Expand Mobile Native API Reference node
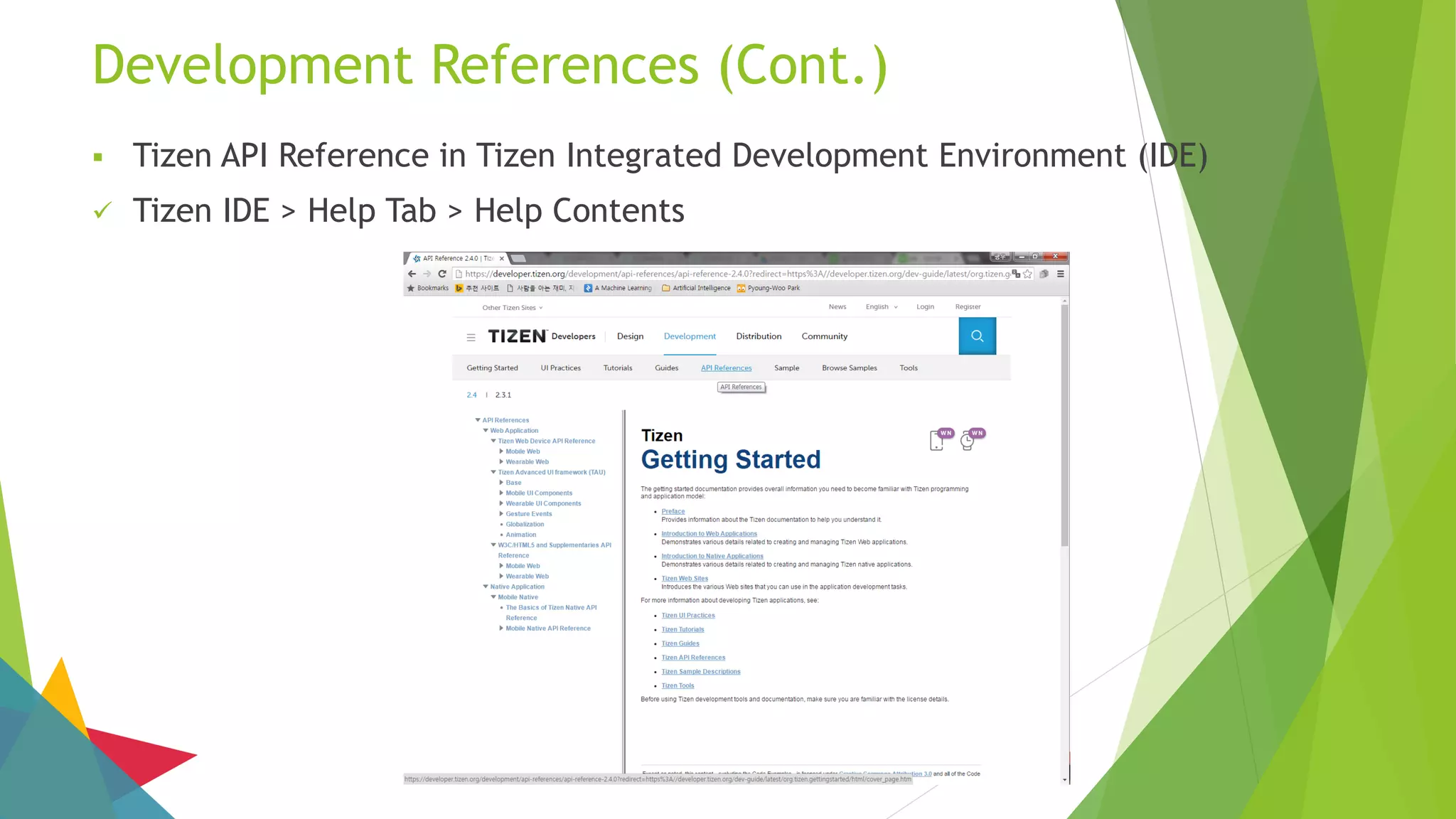 501,628
